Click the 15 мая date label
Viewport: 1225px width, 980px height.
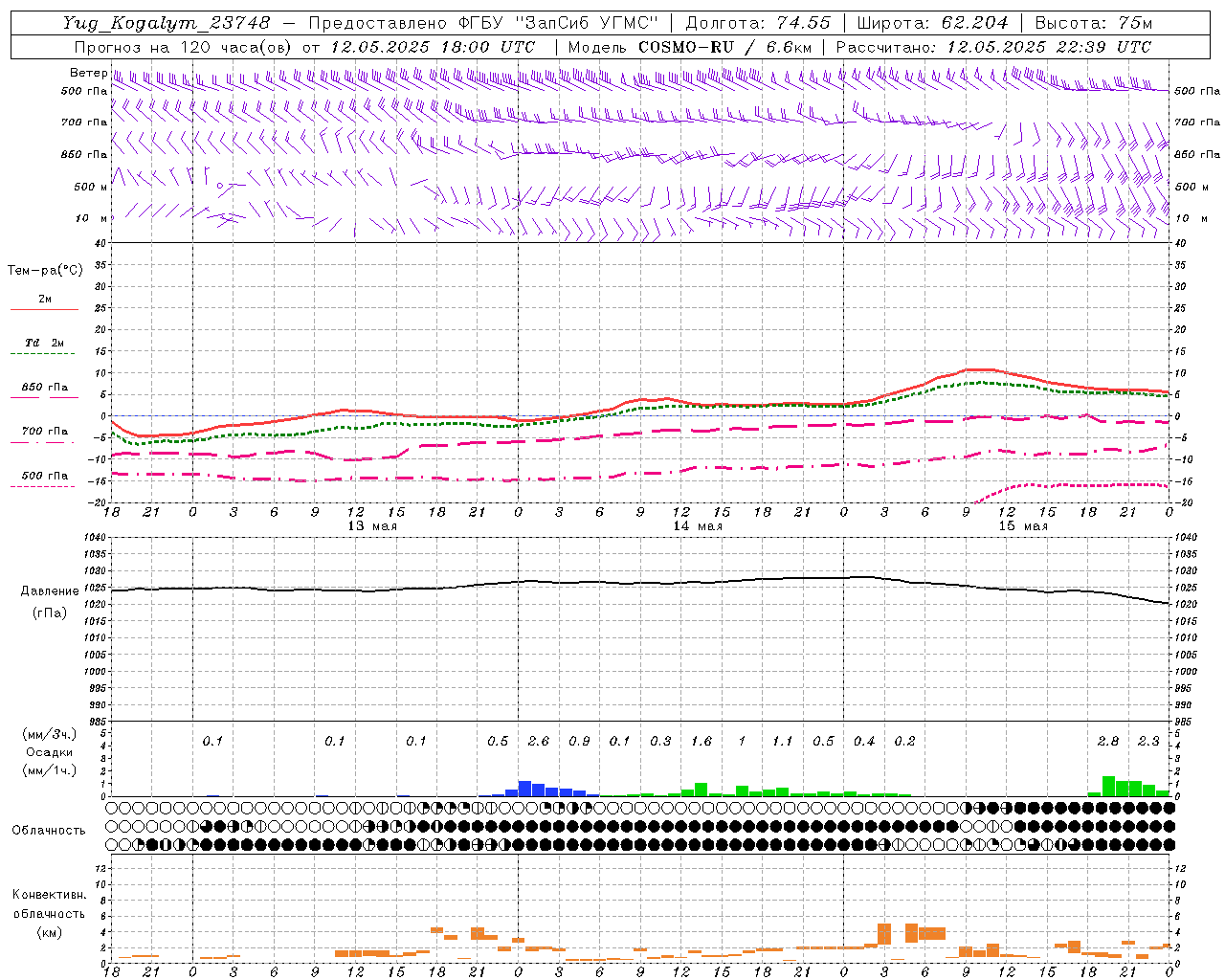[x=1023, y=526]
